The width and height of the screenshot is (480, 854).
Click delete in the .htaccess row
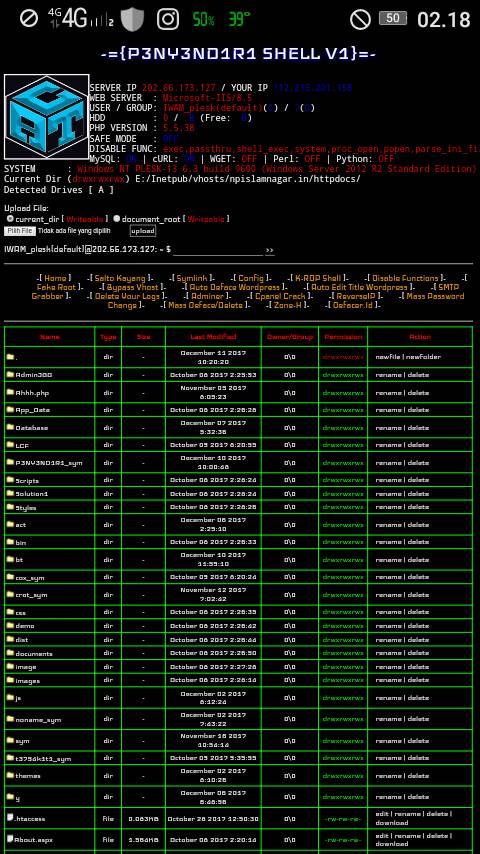(x=438, y=814)
